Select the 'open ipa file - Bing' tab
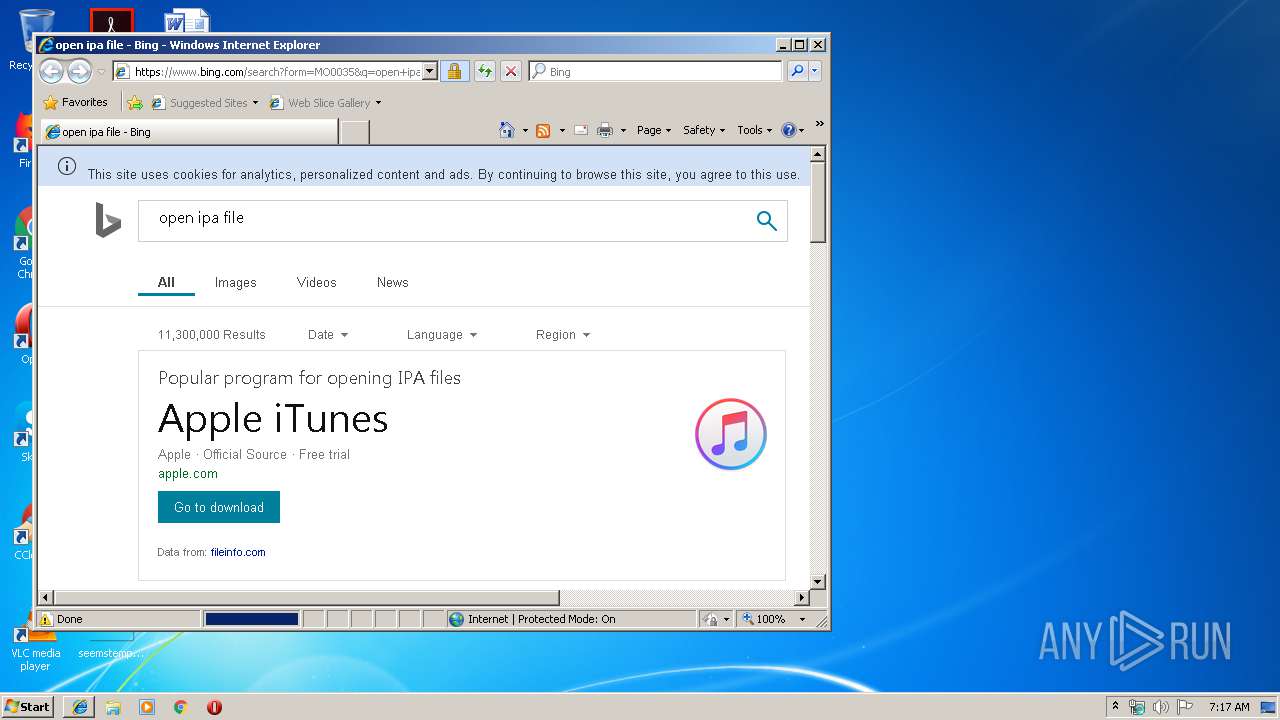The width and height of the screenshot is (1280, 720). 189,131
